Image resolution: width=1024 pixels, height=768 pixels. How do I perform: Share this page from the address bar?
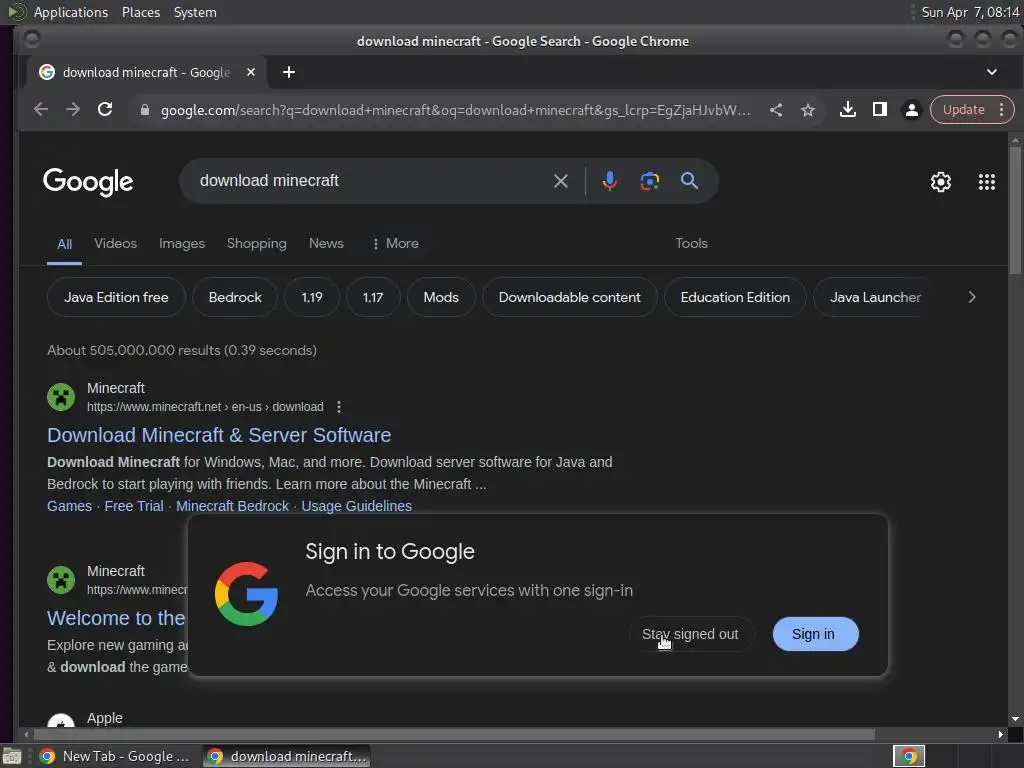(x=776, y=110)
